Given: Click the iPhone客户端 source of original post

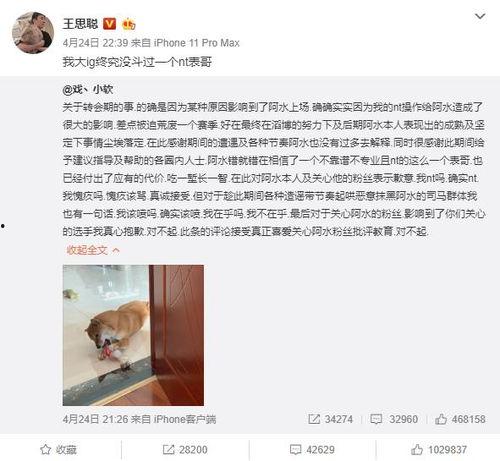Looking at the screenshot, I should [185, 419].
